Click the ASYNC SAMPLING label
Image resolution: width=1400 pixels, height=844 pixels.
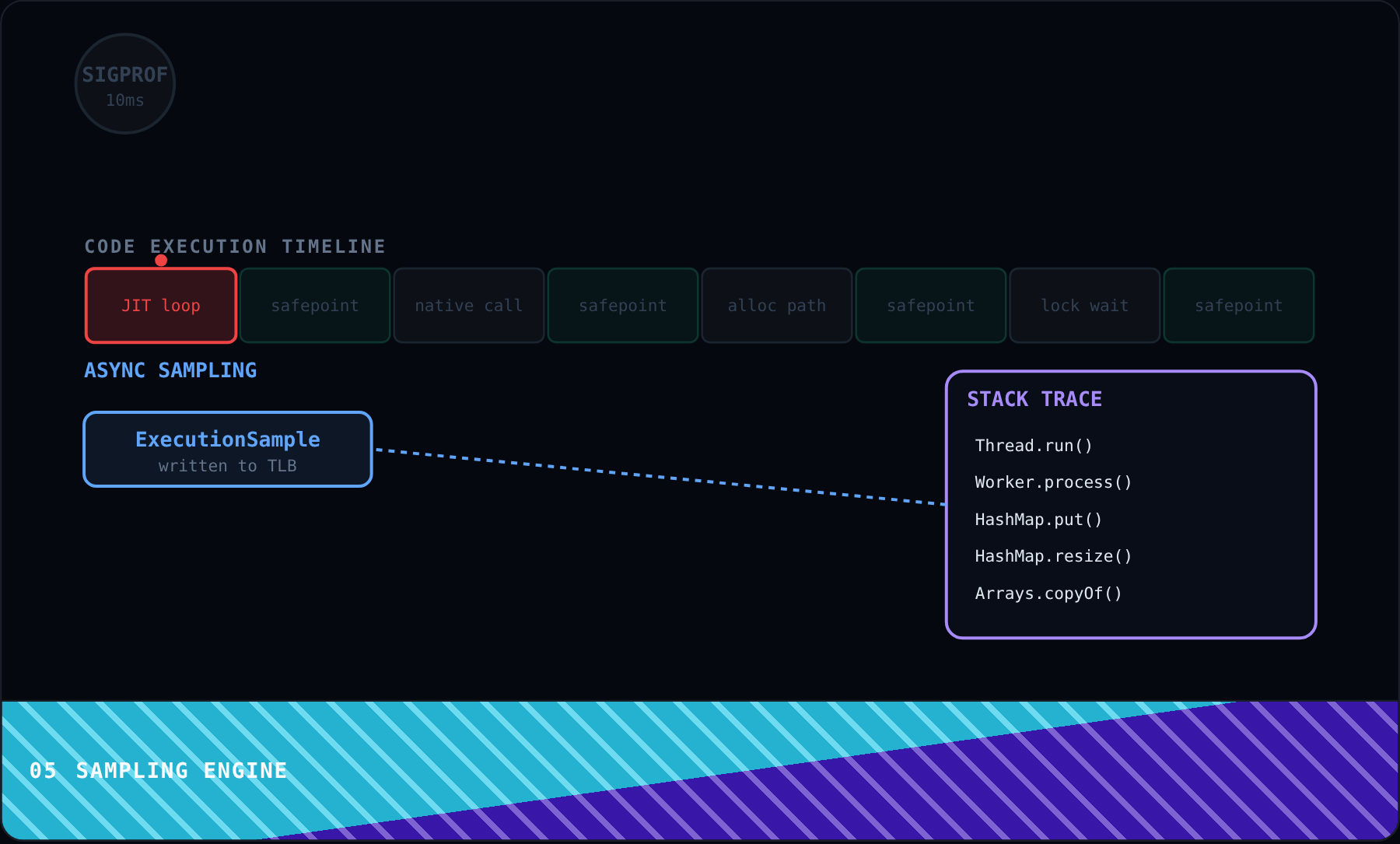170,370
